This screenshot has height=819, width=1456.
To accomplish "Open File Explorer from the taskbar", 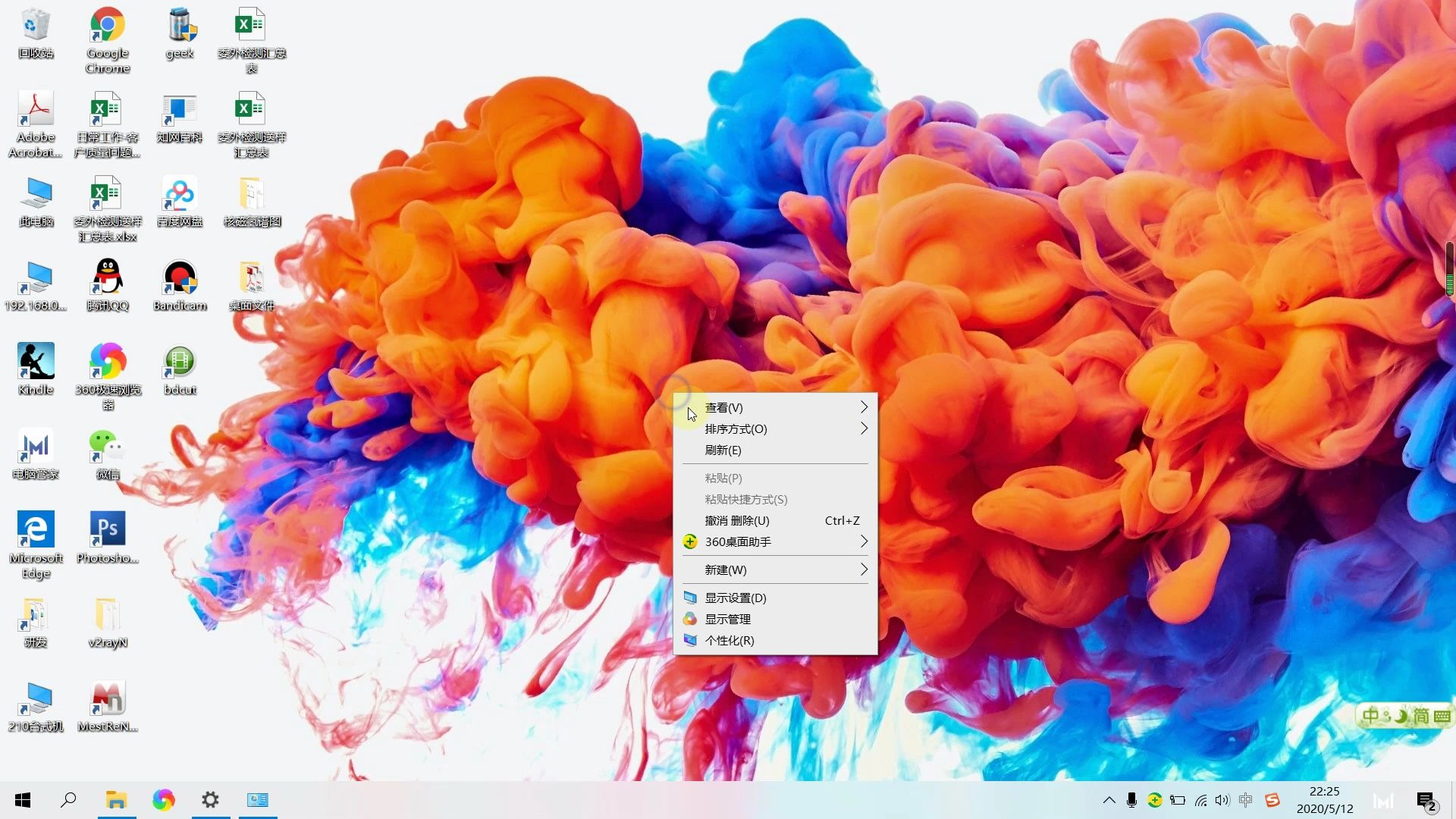I will (116, 800).
